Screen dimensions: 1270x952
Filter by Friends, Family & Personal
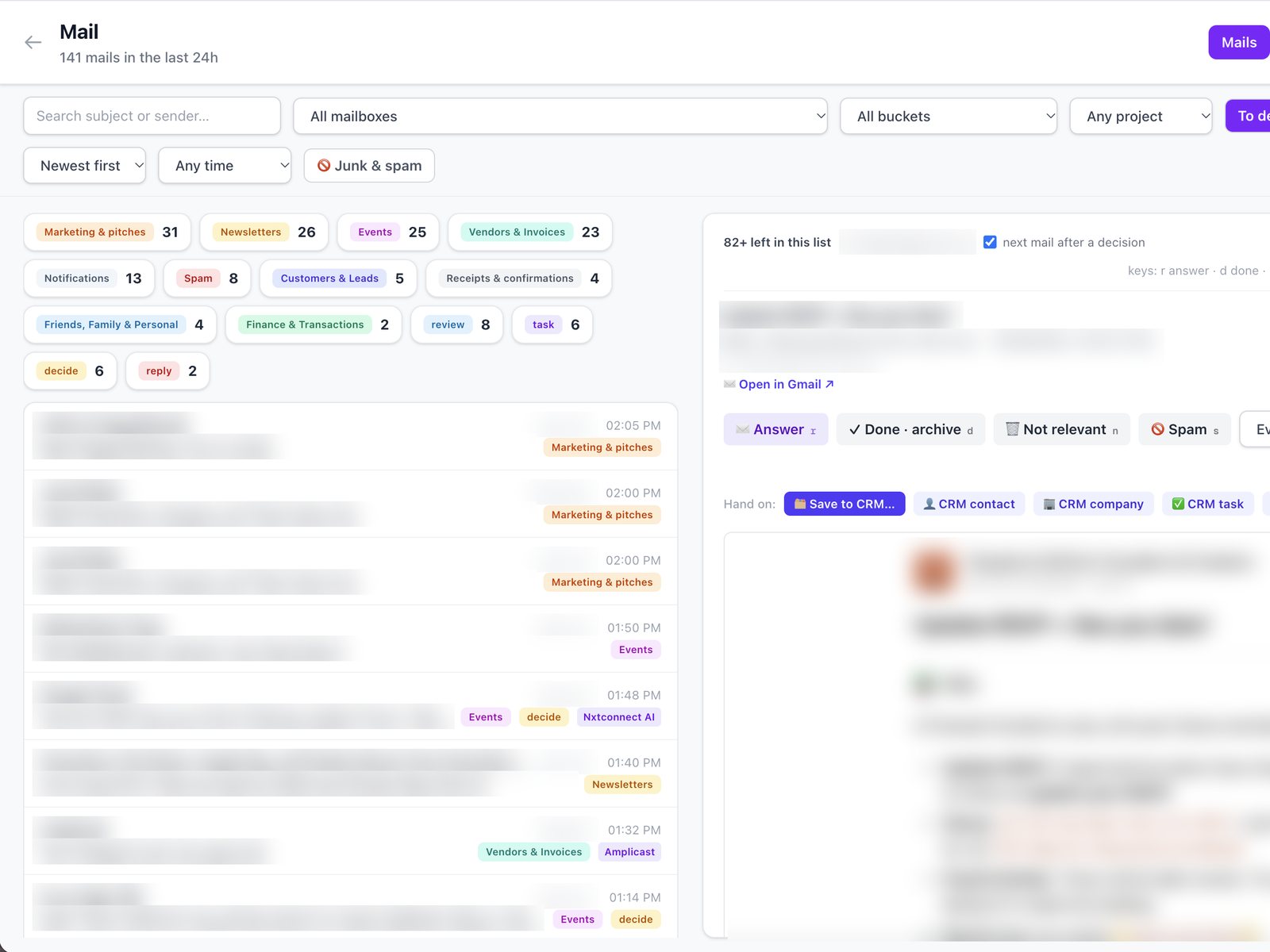(x=120, y=324)
